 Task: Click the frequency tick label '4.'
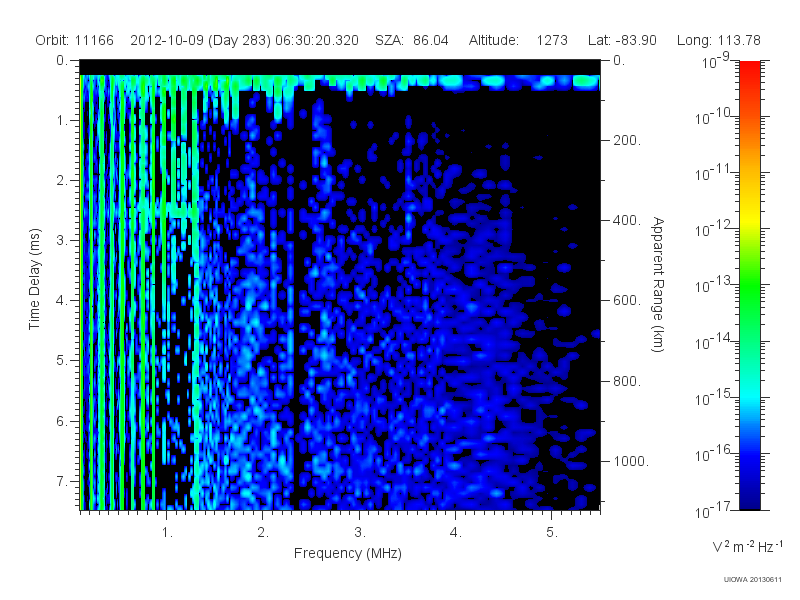click(456, 533)
